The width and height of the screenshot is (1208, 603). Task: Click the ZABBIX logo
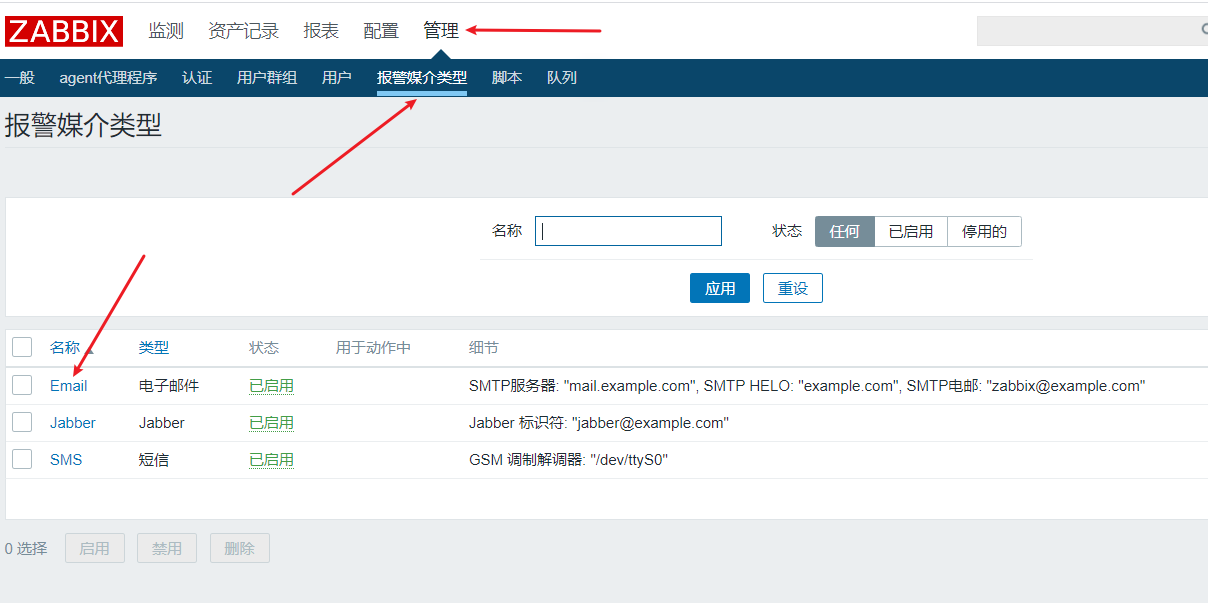[64, 31]
